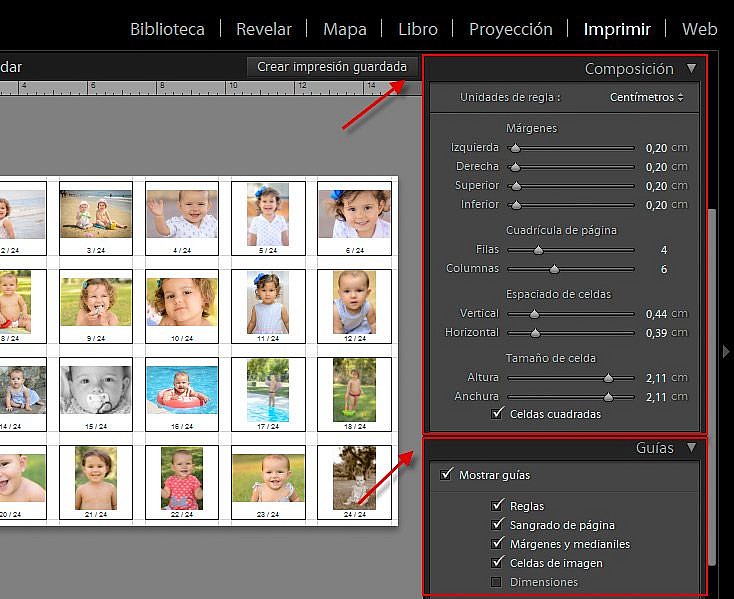Click the Filas slider handle
Image resolution: width=734 pixels, height=599 pixels.
(538, 250)
